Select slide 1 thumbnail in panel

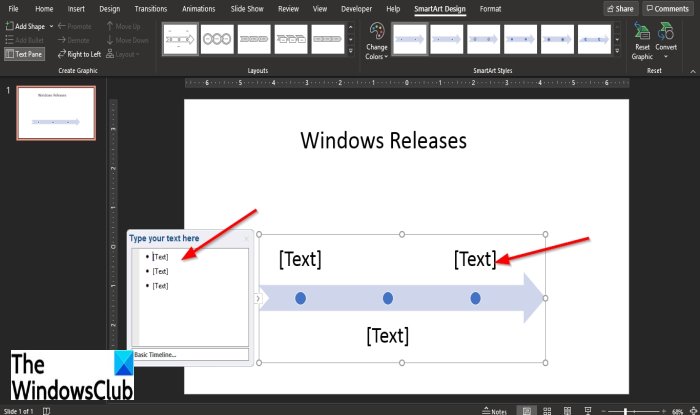point(56,113)
